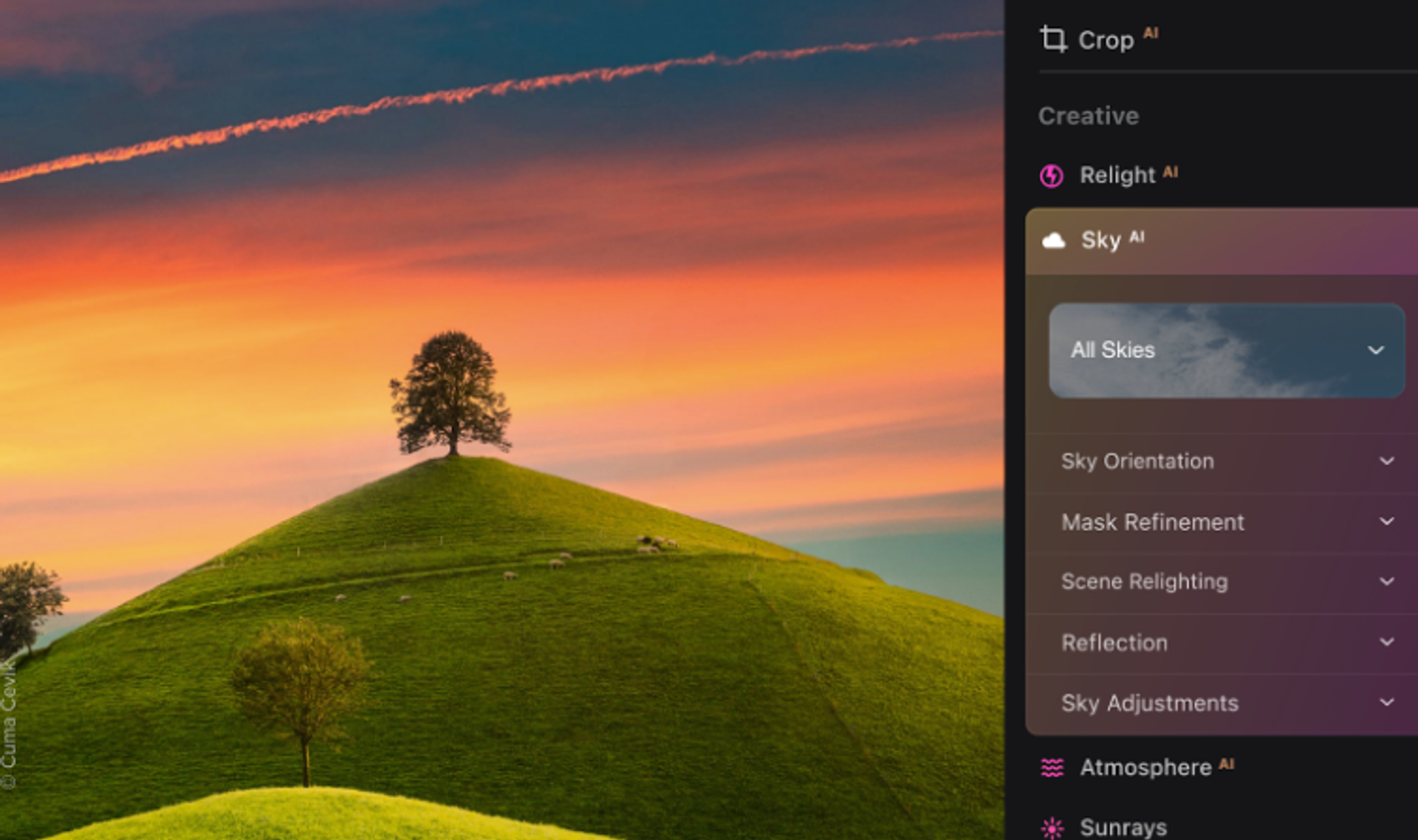The image size is (1418, 840).
Task: Click the chevron in All Skies selector
Action: coord(1375,351)
